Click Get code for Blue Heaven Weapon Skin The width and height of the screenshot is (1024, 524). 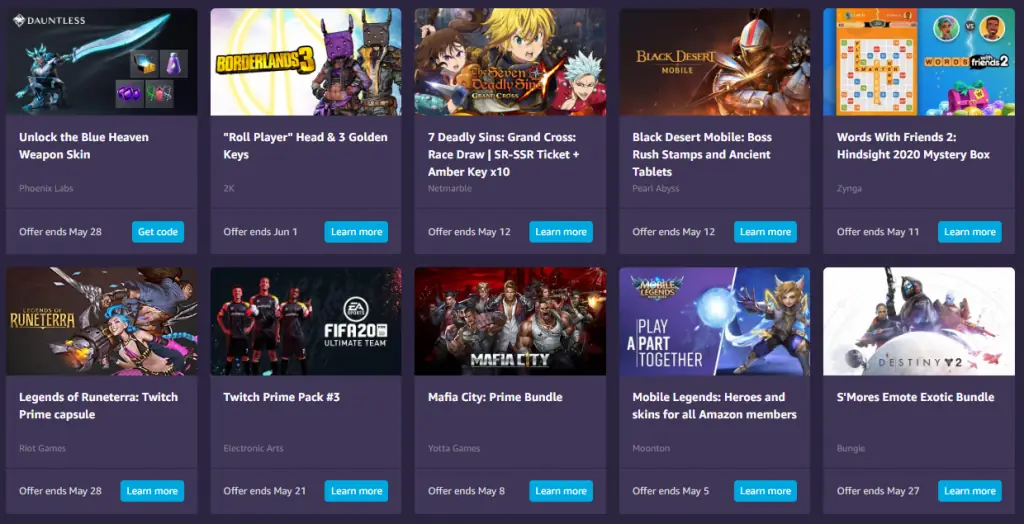158,232
